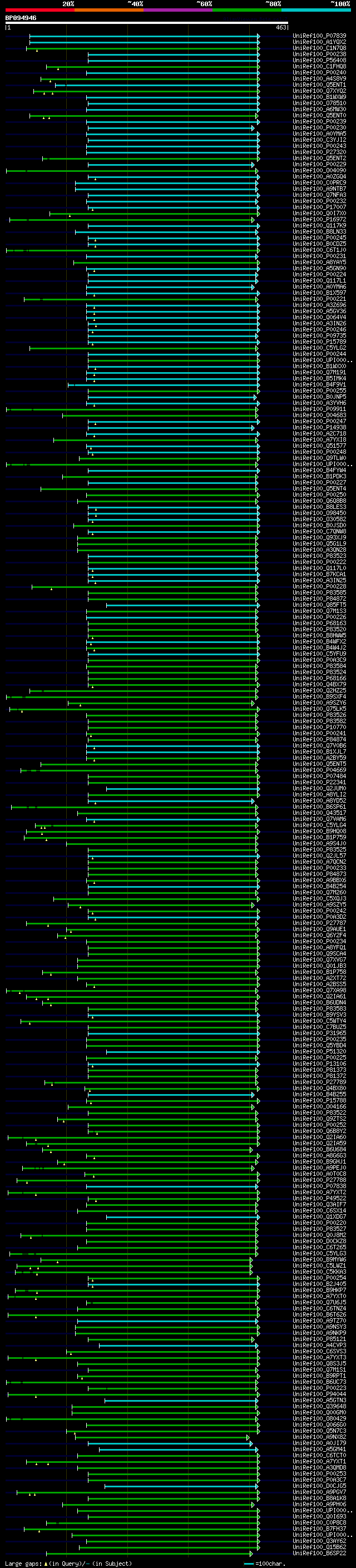Select hit UniRef100_P56408
Viewport: 356px width, 1568px height.
coord(319,60)
